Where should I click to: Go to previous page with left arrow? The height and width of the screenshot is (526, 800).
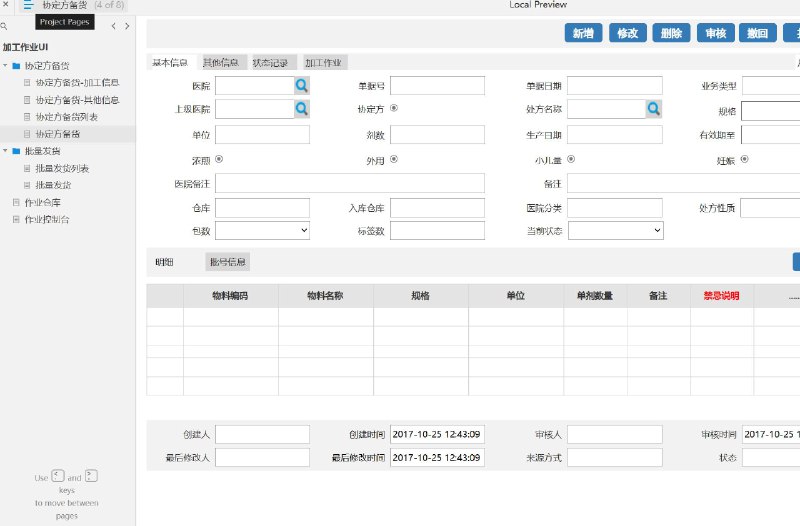tap(113, 26)
